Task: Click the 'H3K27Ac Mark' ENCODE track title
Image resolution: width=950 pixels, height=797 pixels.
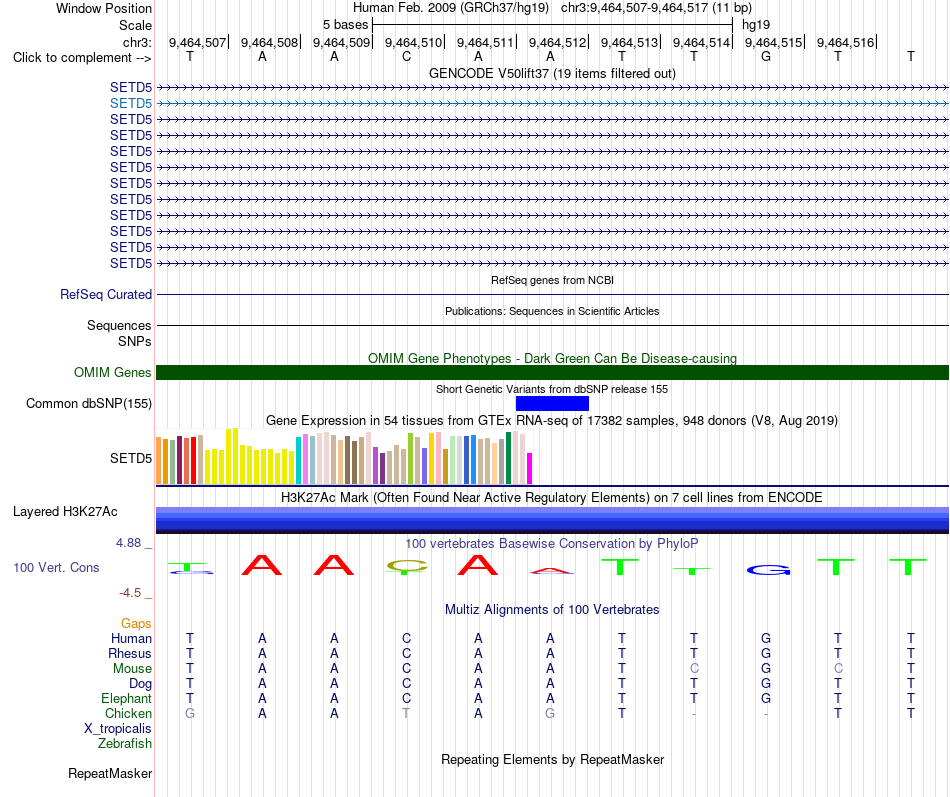Action: pos(552,498)
